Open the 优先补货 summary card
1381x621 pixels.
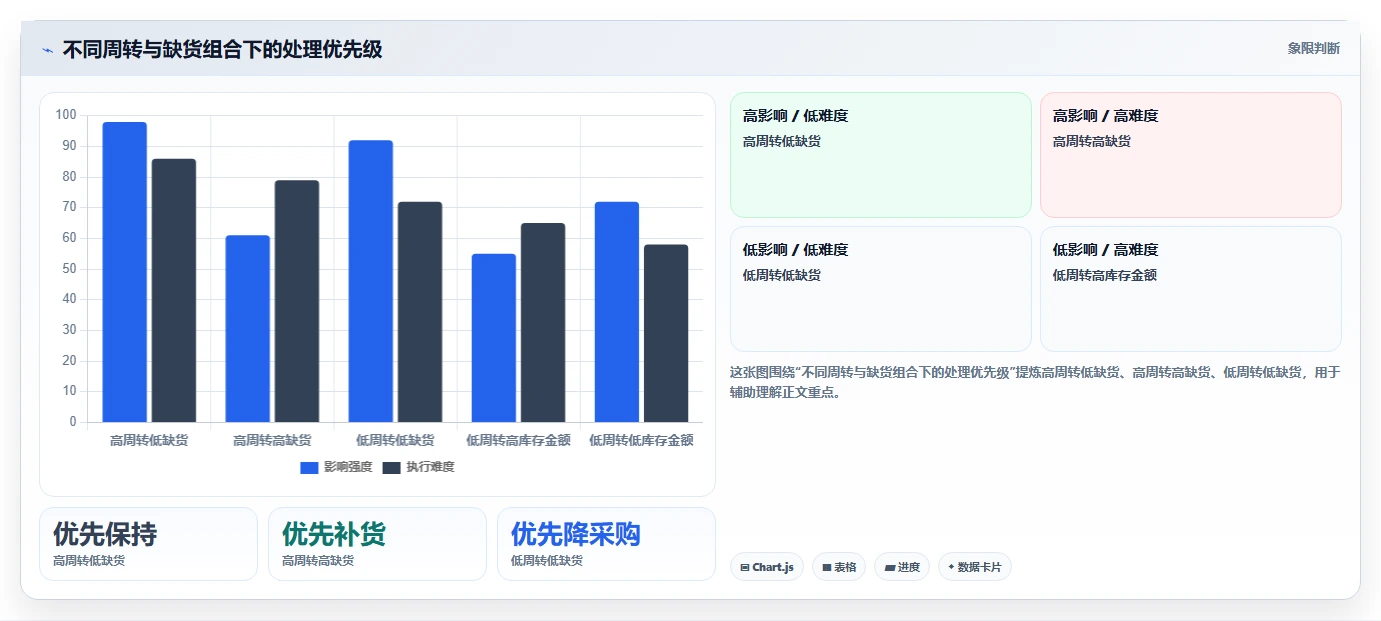click(377, 544)
